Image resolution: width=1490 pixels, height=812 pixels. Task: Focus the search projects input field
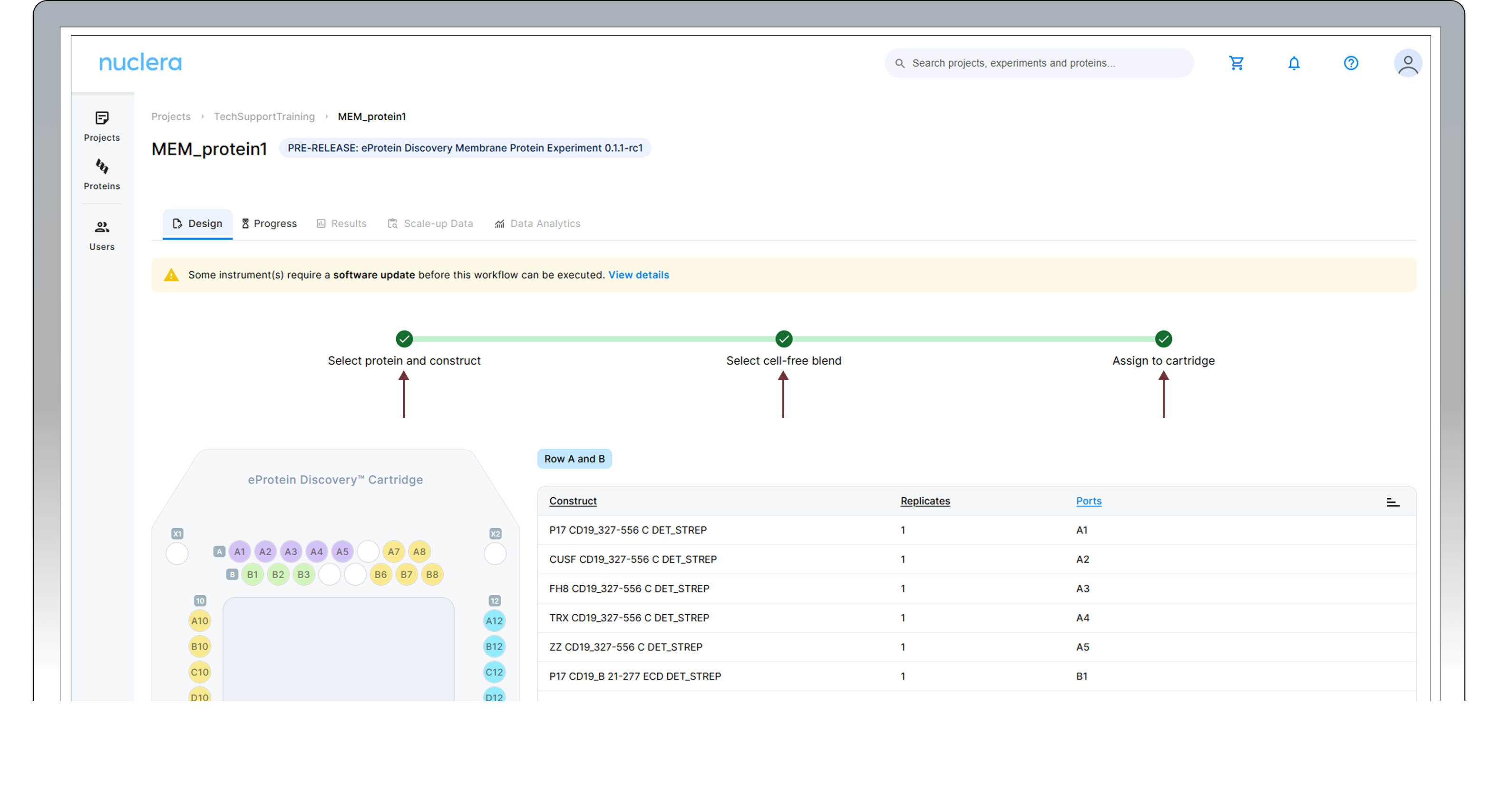tap(1040, 63)
